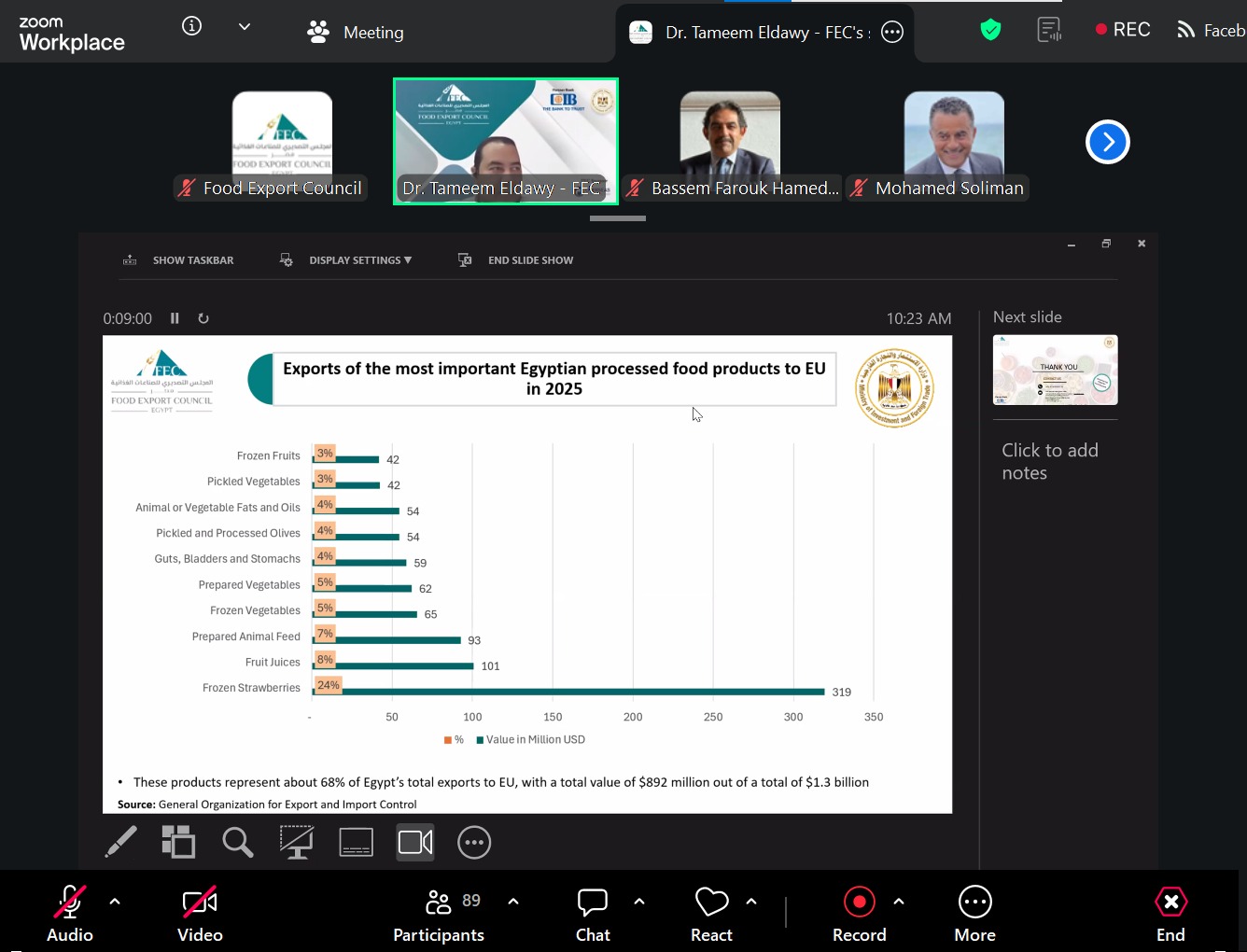
Task: Open the Participants panel
Action: [439, 914]
